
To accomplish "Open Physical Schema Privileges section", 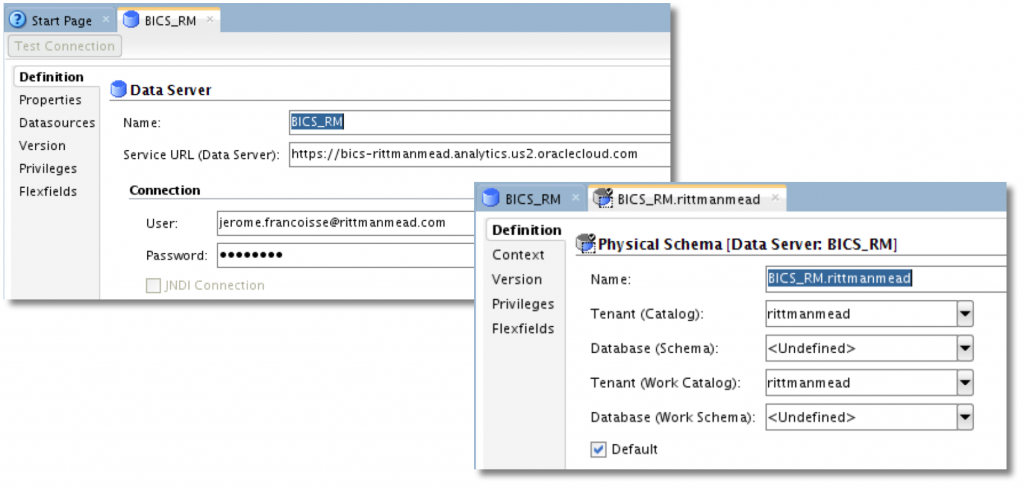I will tap(523, 304).
